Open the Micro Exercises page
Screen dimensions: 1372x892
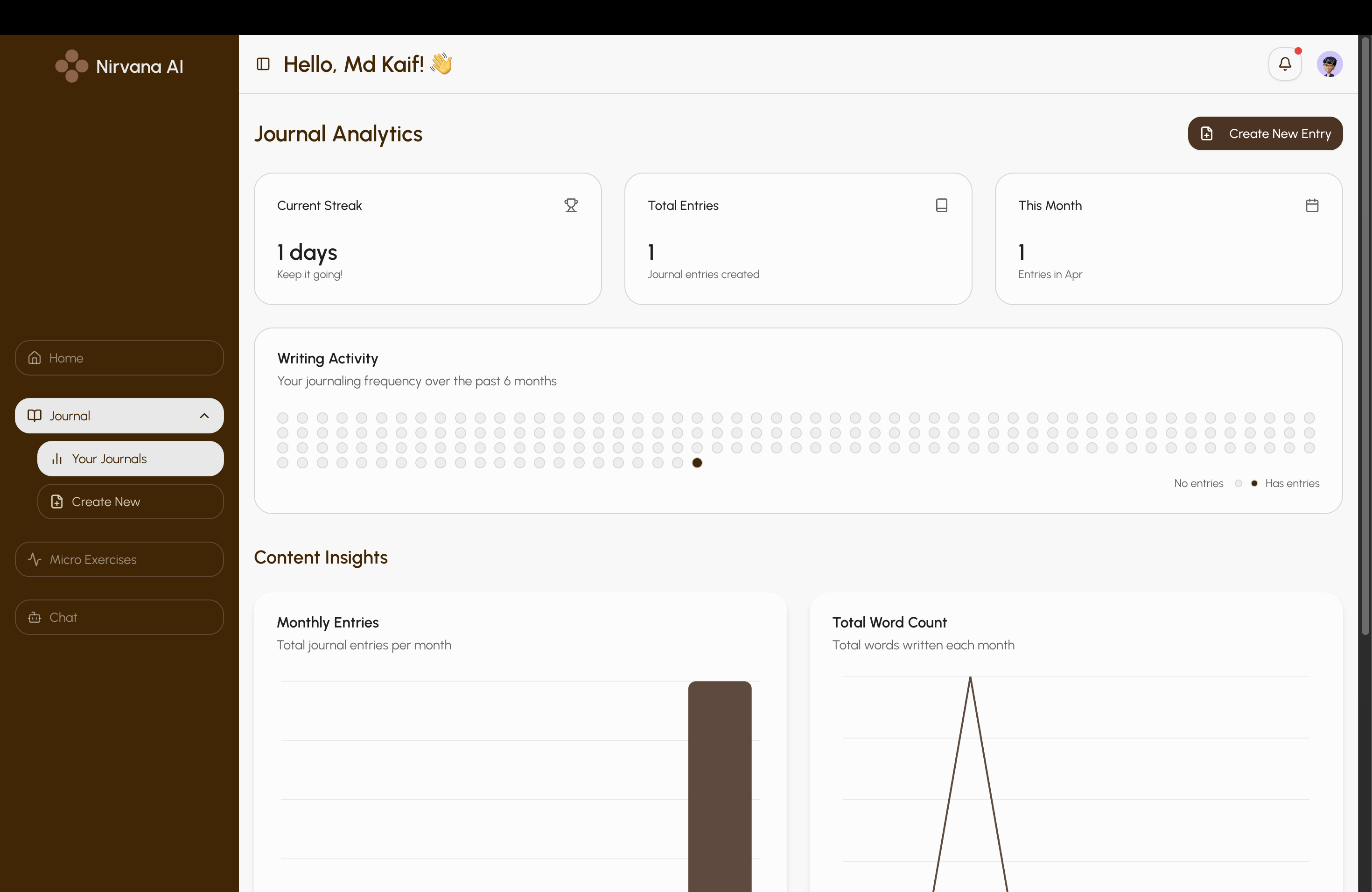pyautogui.click(x=119, y=559)
